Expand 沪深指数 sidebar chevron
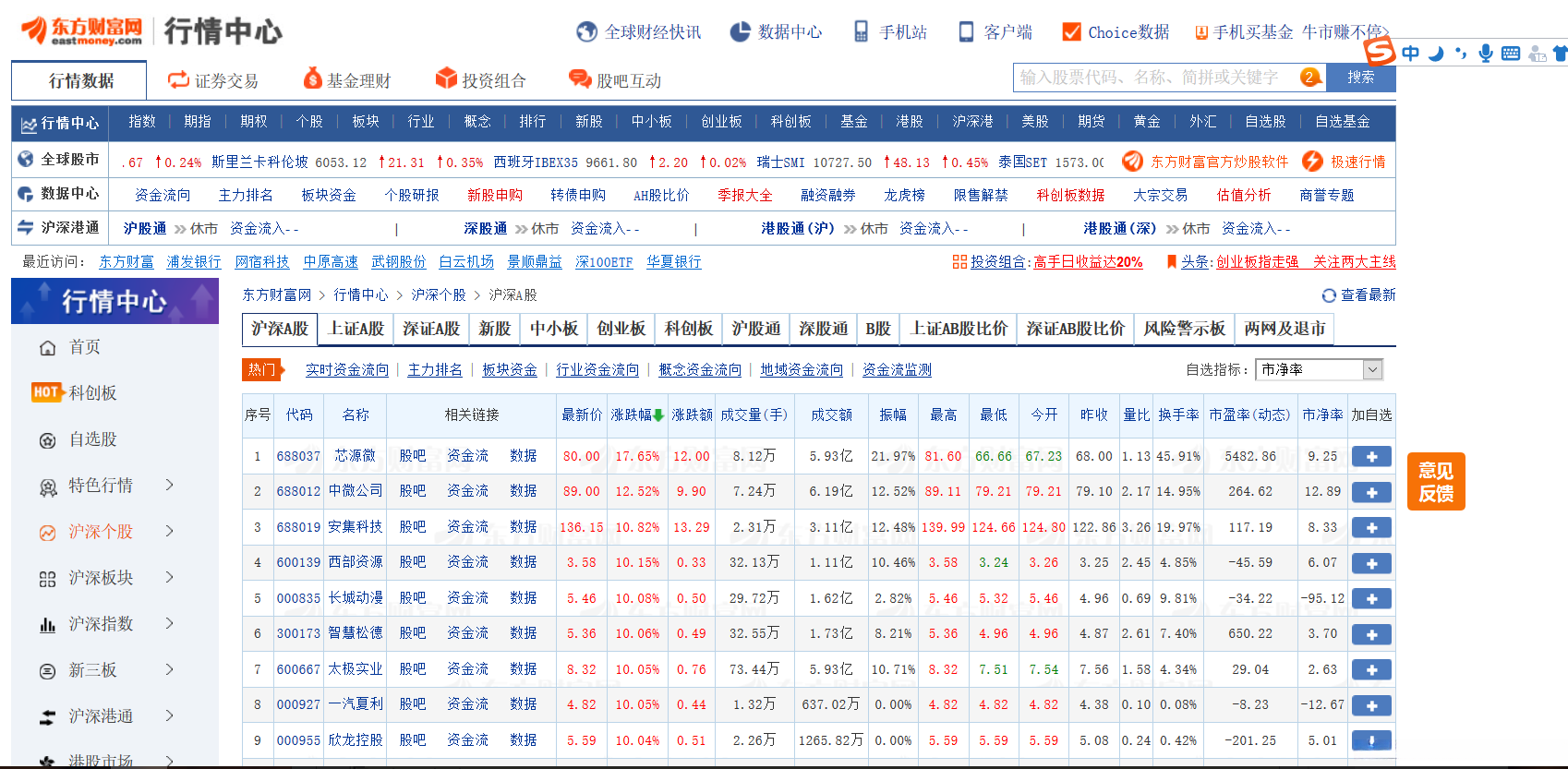The image size is (1568, 769). coord(169,623)
